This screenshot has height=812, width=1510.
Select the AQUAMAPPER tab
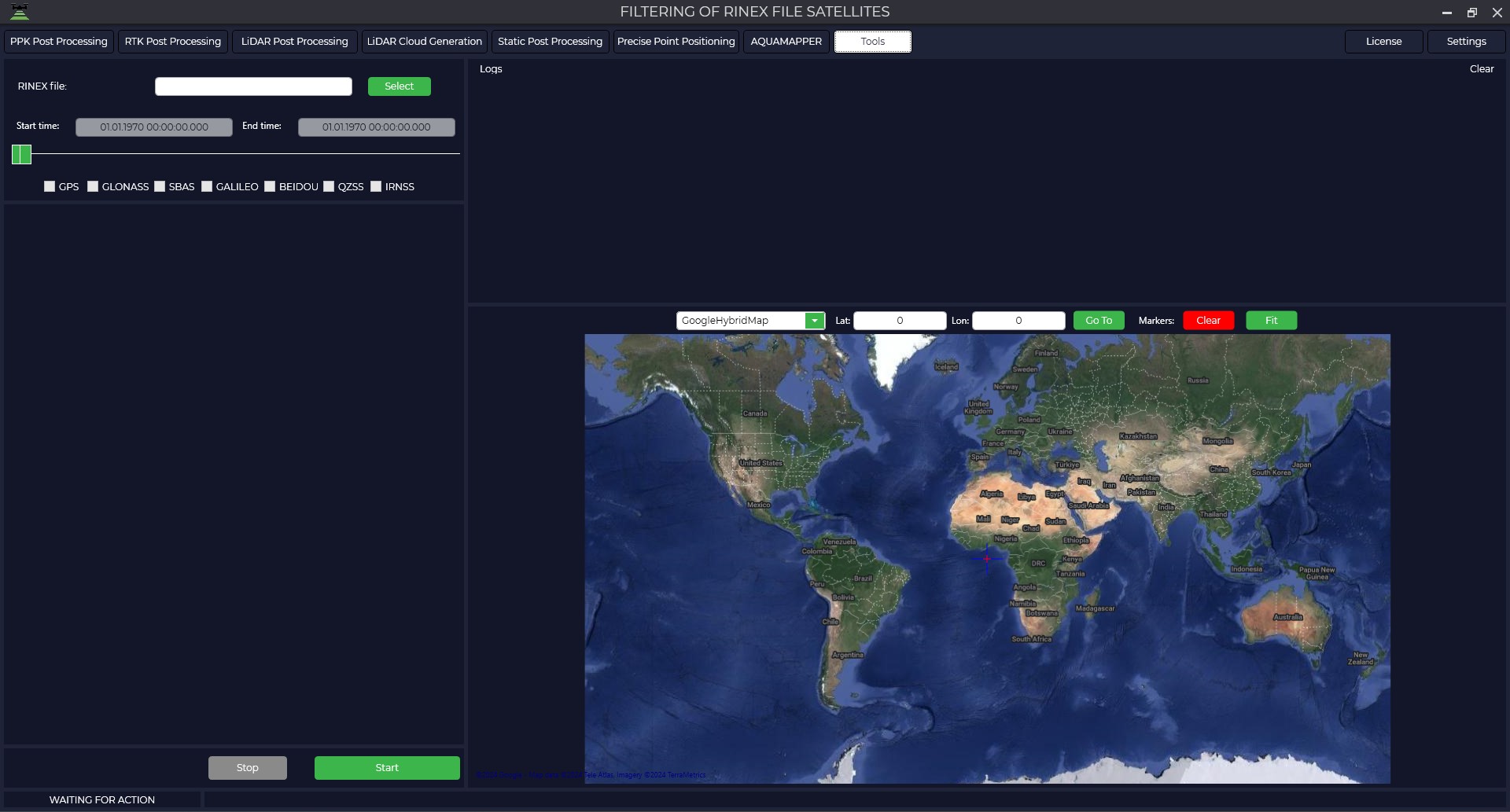click(786, 42)
